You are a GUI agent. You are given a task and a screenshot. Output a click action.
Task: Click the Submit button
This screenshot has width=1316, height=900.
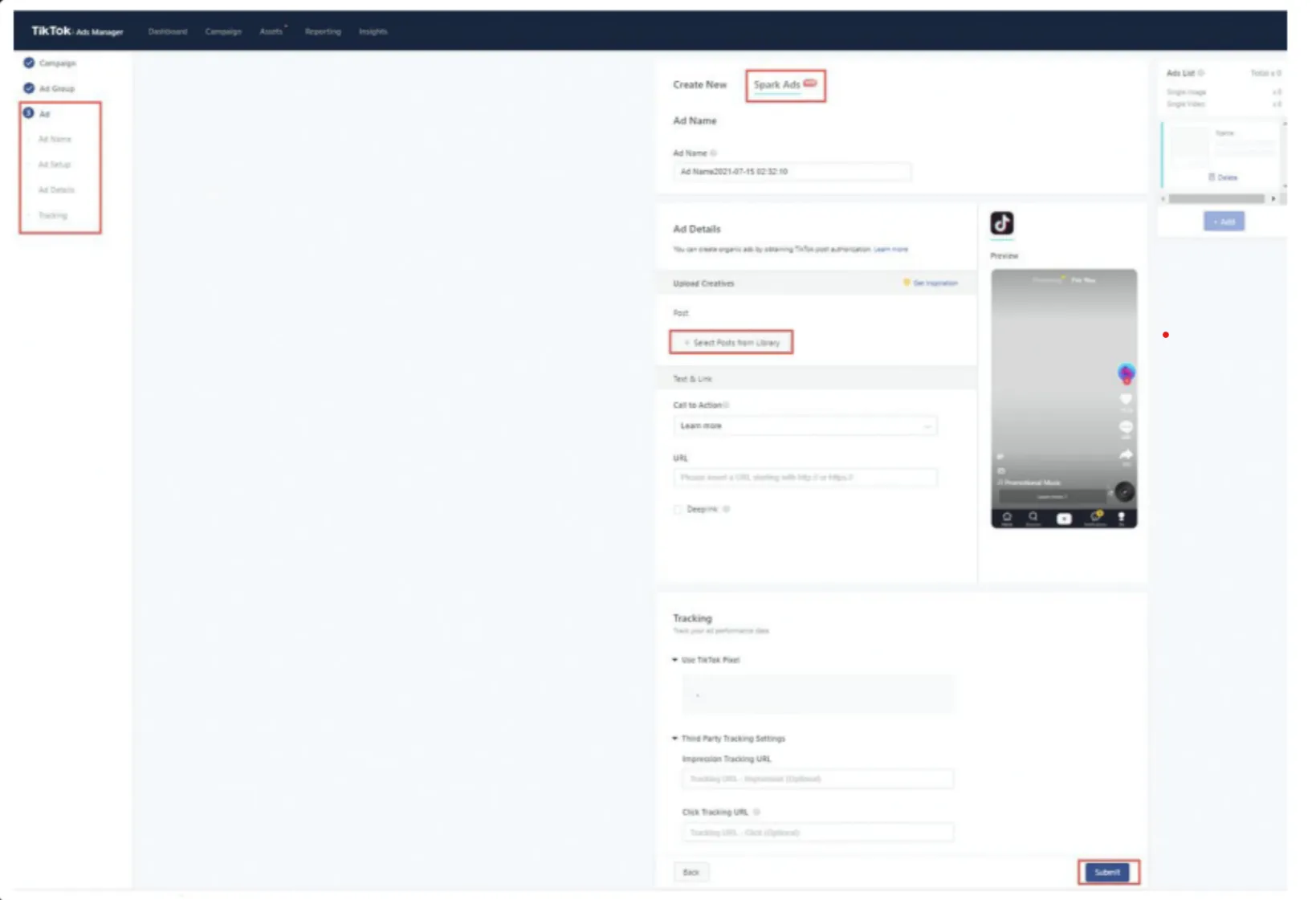pyautogui.click(x=1107, y=872)
